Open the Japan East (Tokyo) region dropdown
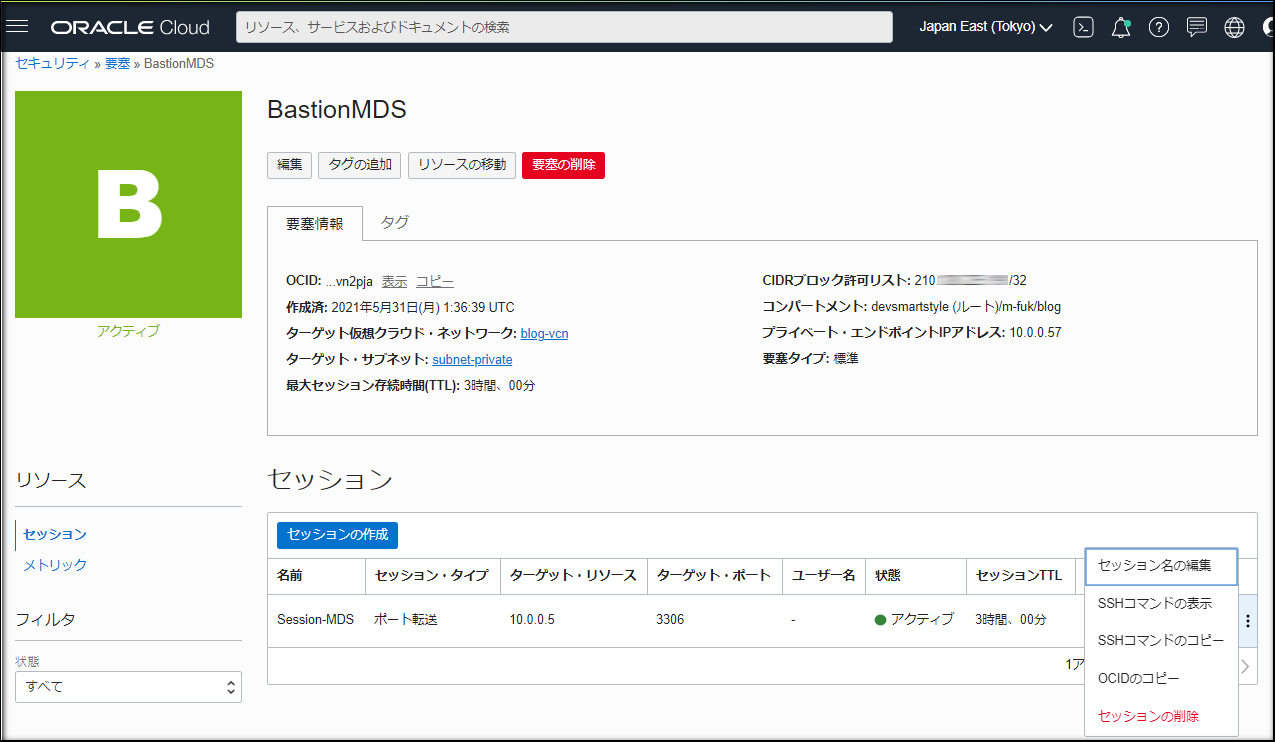 (986, 27)
